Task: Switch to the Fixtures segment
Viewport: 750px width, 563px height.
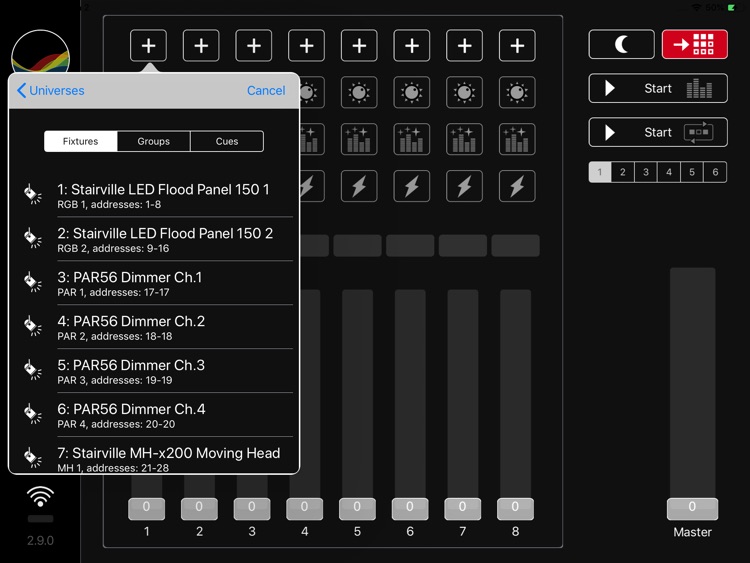Action: pos(80,141)
